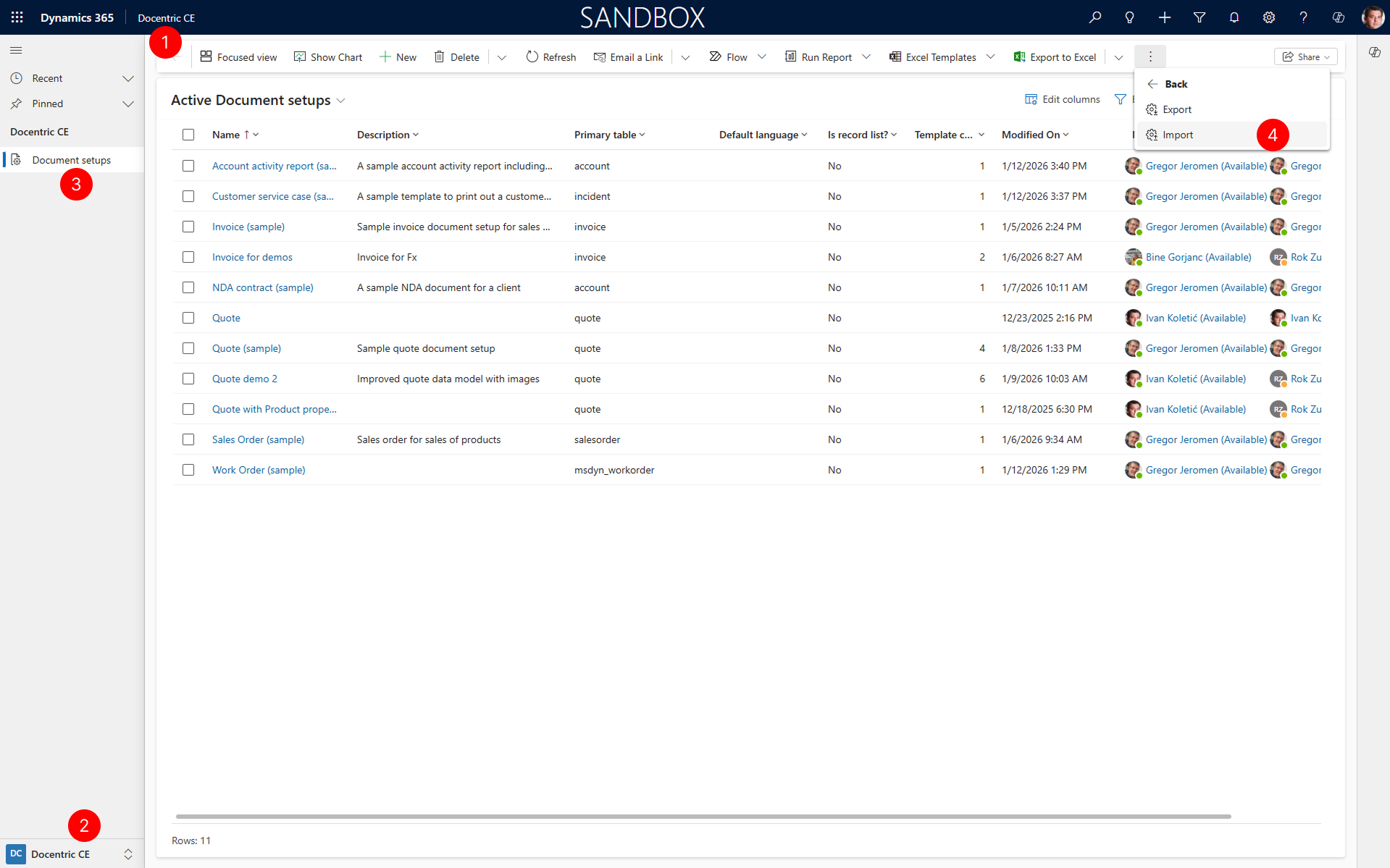Screen dimensions: 1390x868
Task: Open the Run Report dropdown chevron
Action: click(866, 57)
